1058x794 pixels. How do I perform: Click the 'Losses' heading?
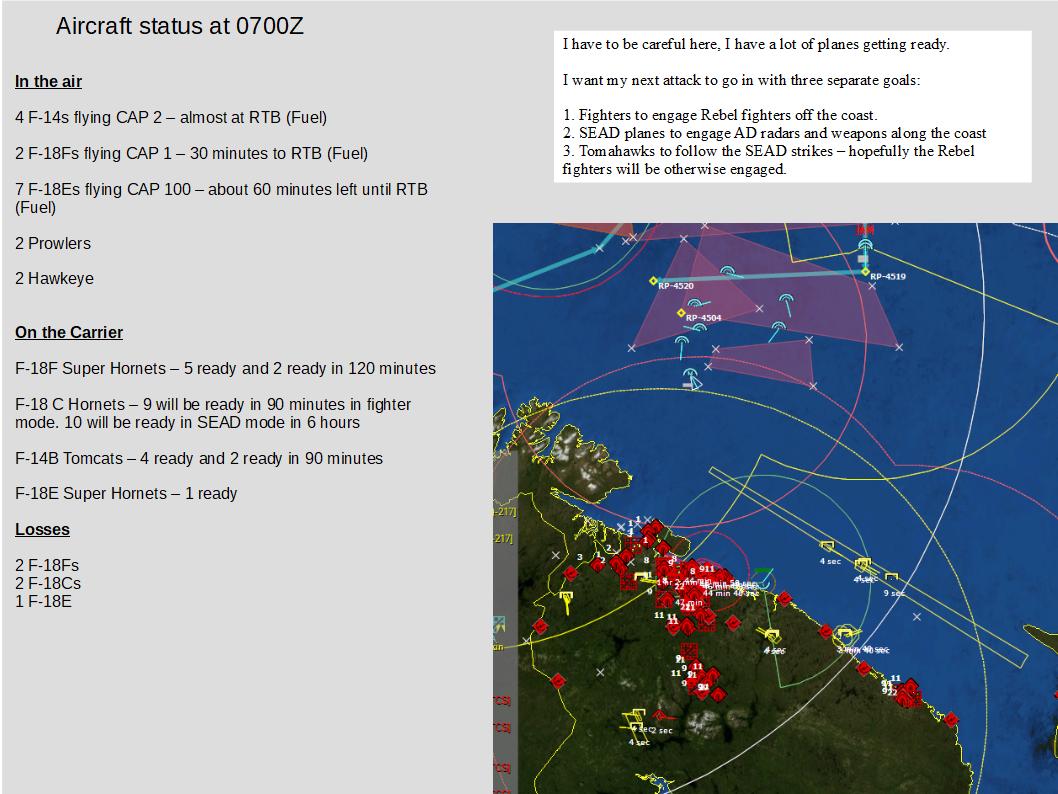tap(42, 530)
